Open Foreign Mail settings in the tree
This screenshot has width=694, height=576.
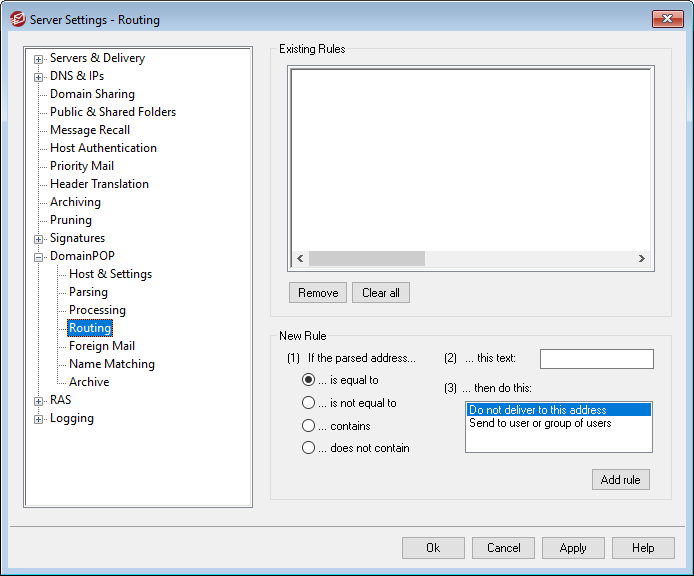tap(101, 346)
